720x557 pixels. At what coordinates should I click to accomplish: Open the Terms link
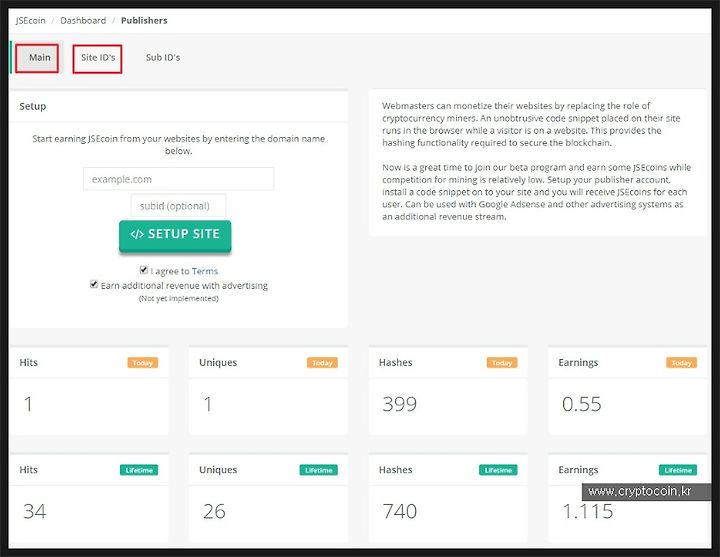pos(205,271)
